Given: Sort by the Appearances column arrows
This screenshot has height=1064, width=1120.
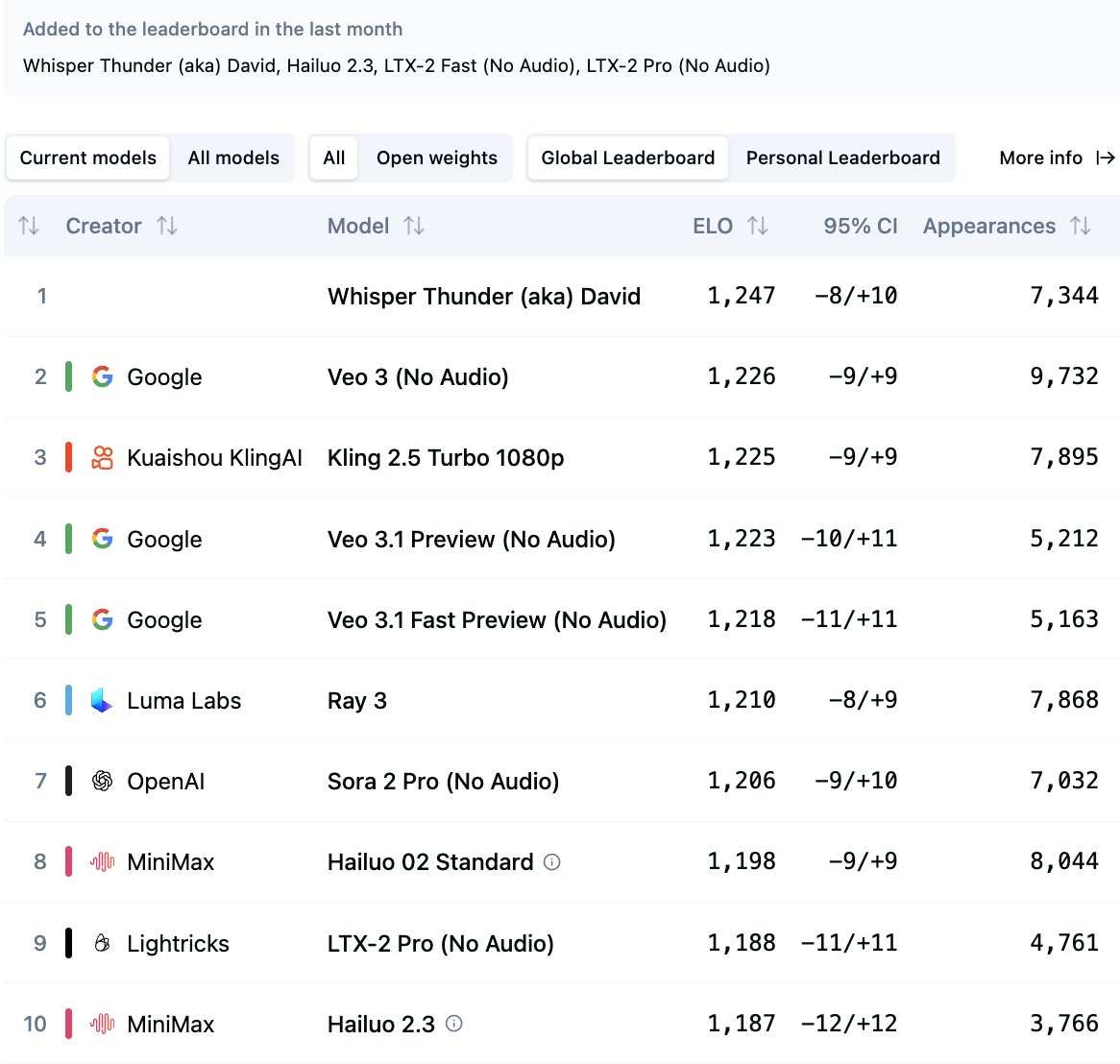Looking at the screenshot, I should 1081,227.
